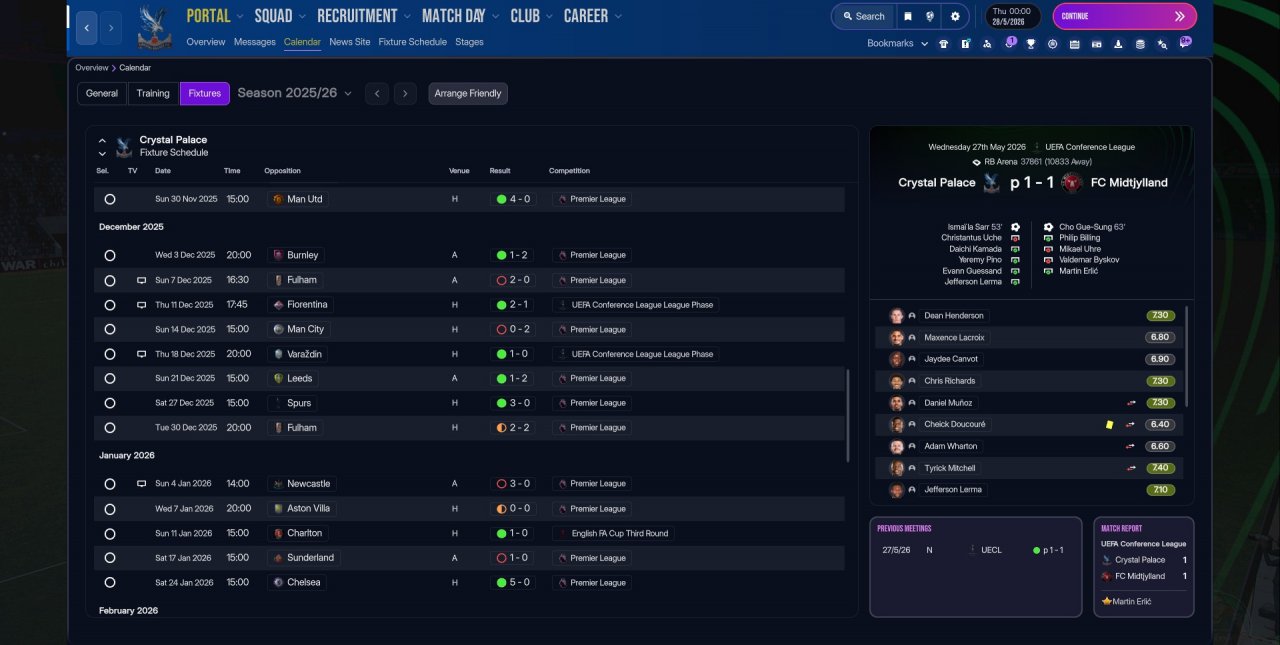This screenshot has width=1280, height=645.
Task: Click the Crystal Palace badge in Fixture Schedule header
Action: point(124,147)
